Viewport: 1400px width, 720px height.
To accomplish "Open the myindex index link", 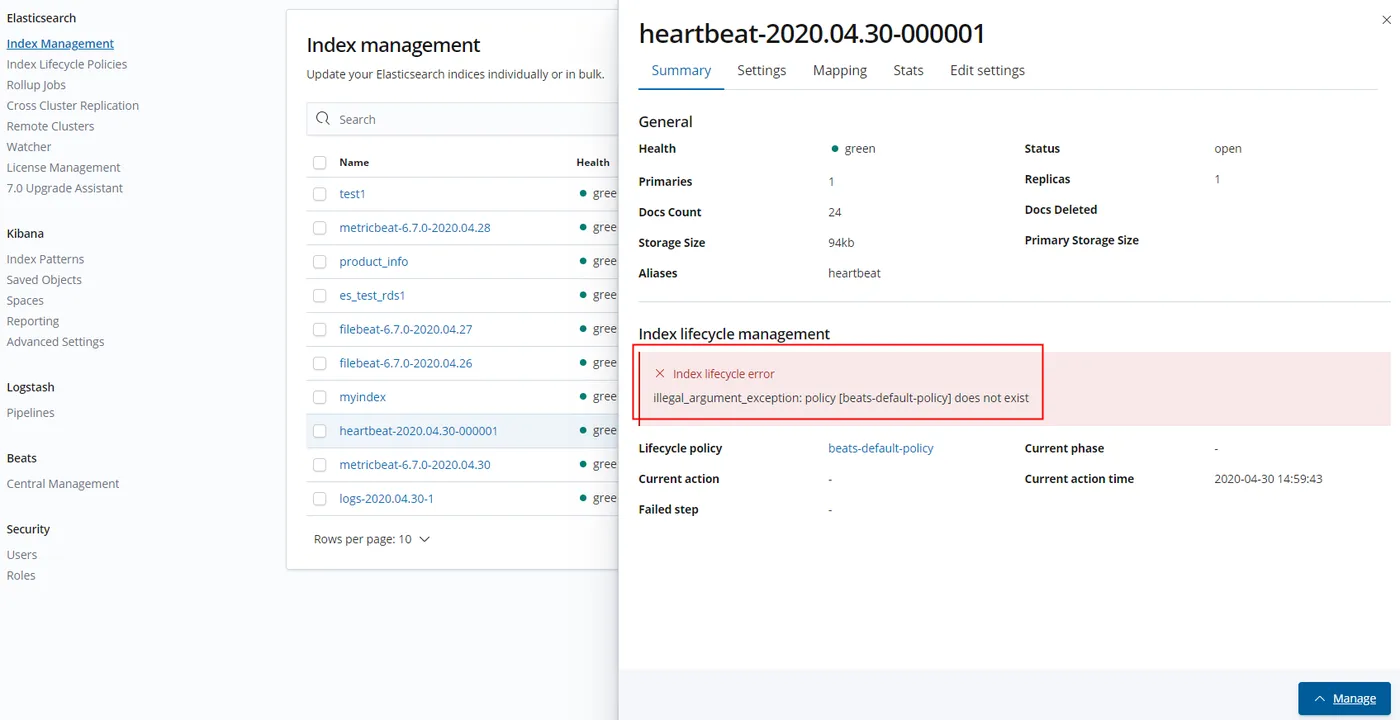I will click(363, 397).
